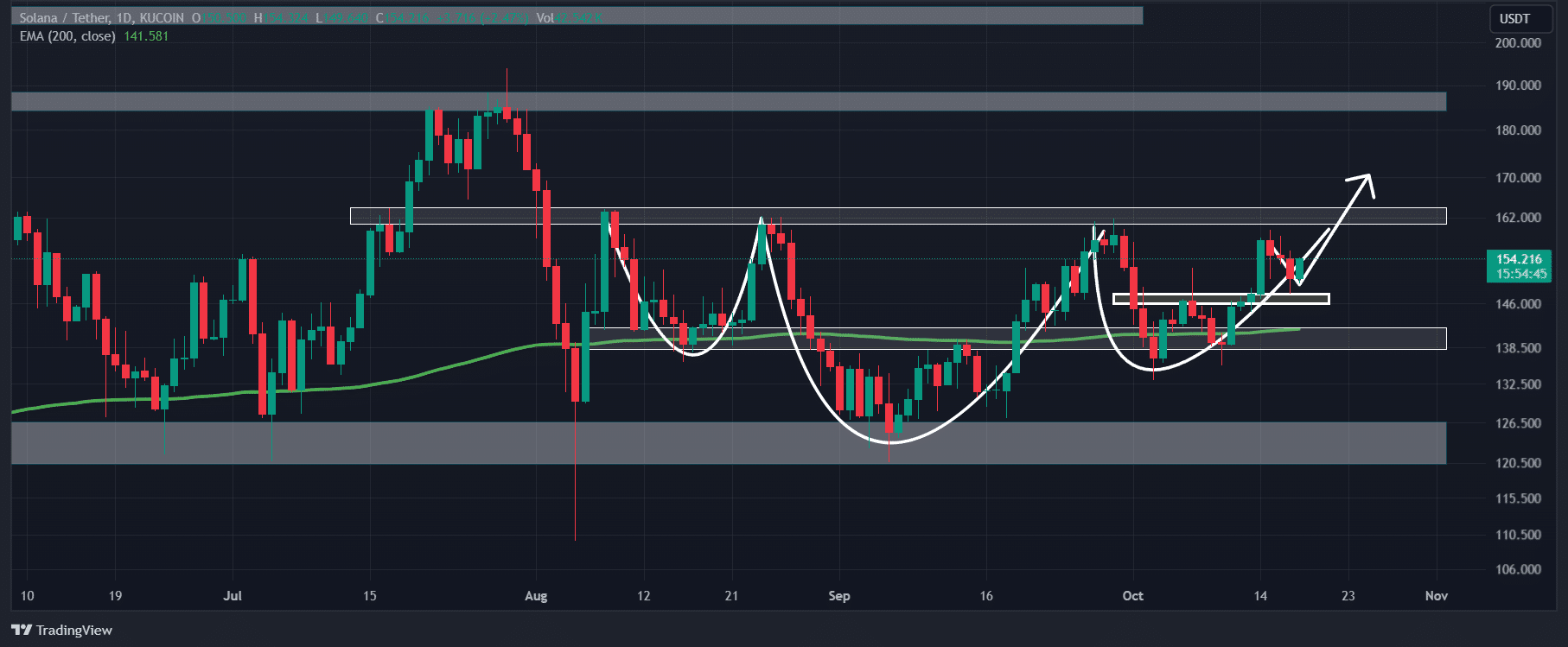Click the 132.500 price axis label
This screenshot has height=647, width=1568.
click(x=1518, y=384)
